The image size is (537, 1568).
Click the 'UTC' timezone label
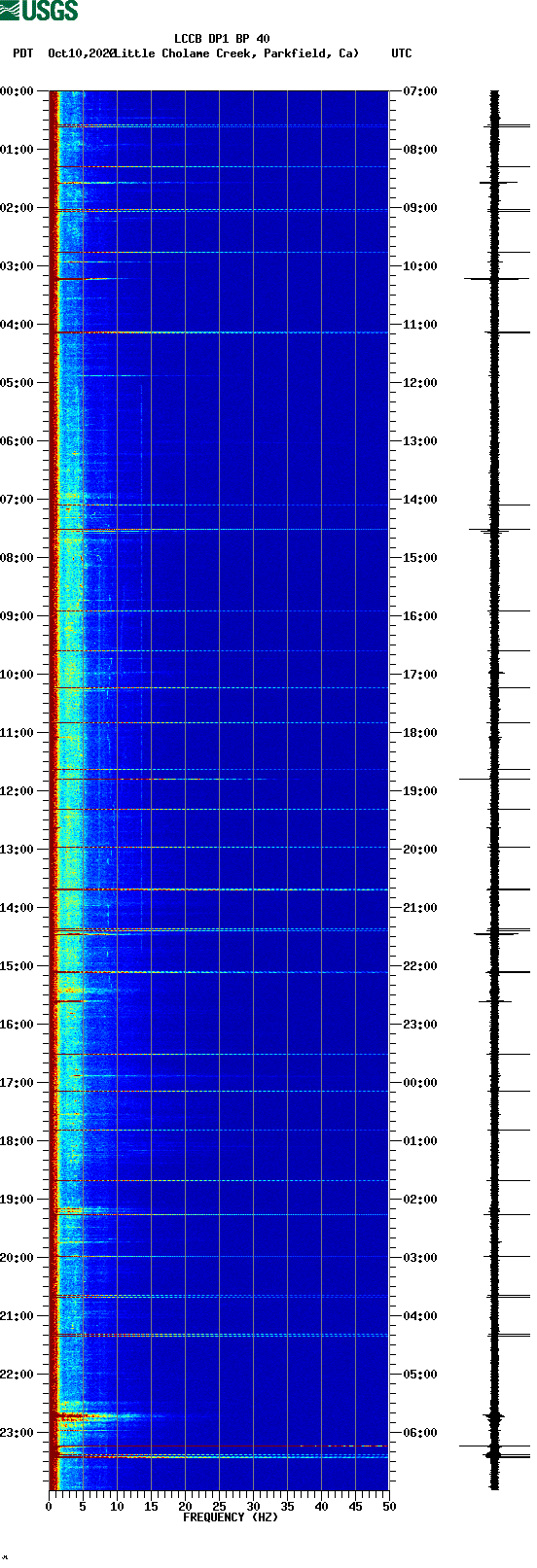[402, 53]
